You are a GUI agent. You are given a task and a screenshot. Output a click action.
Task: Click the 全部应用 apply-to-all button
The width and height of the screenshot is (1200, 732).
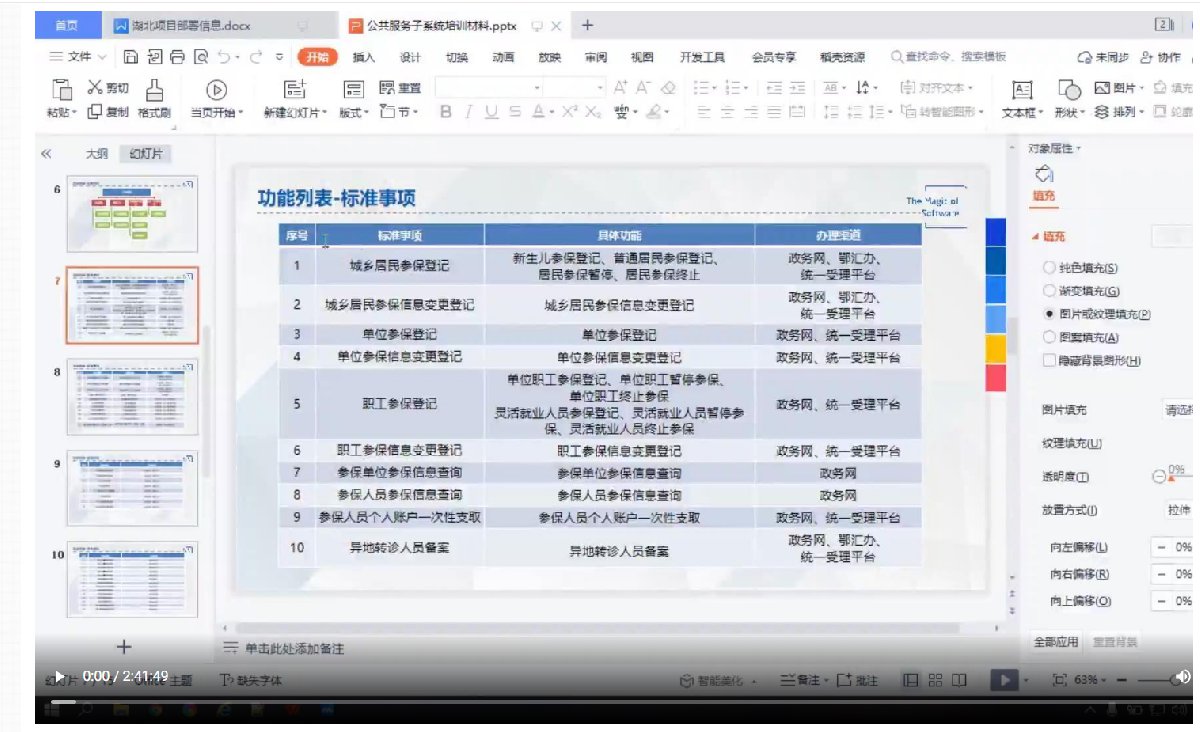(1056, 641)
